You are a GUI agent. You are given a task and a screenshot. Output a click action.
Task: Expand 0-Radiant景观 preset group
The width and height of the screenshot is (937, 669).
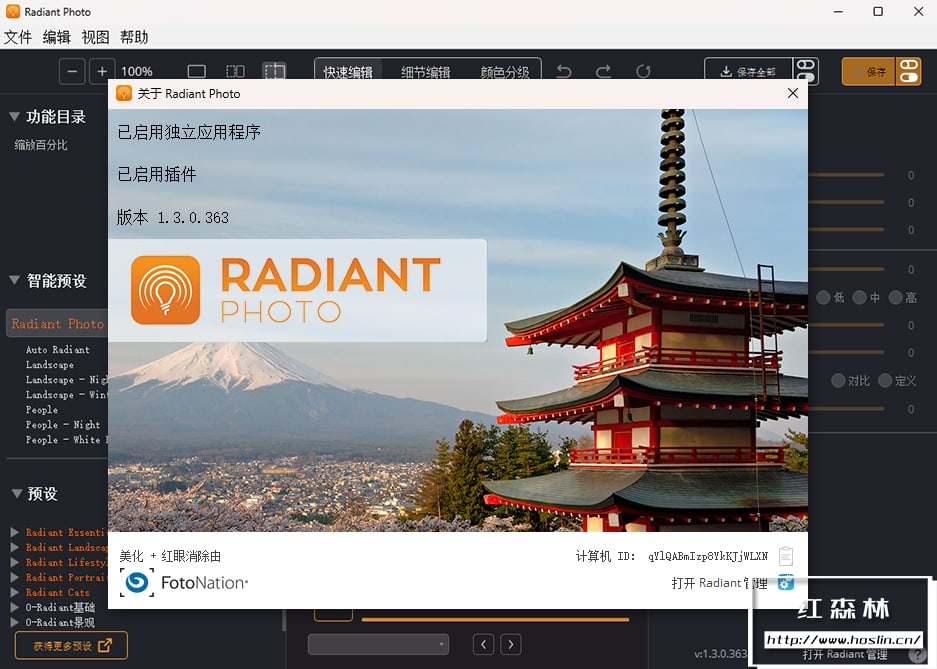click(x=14, y=622)
